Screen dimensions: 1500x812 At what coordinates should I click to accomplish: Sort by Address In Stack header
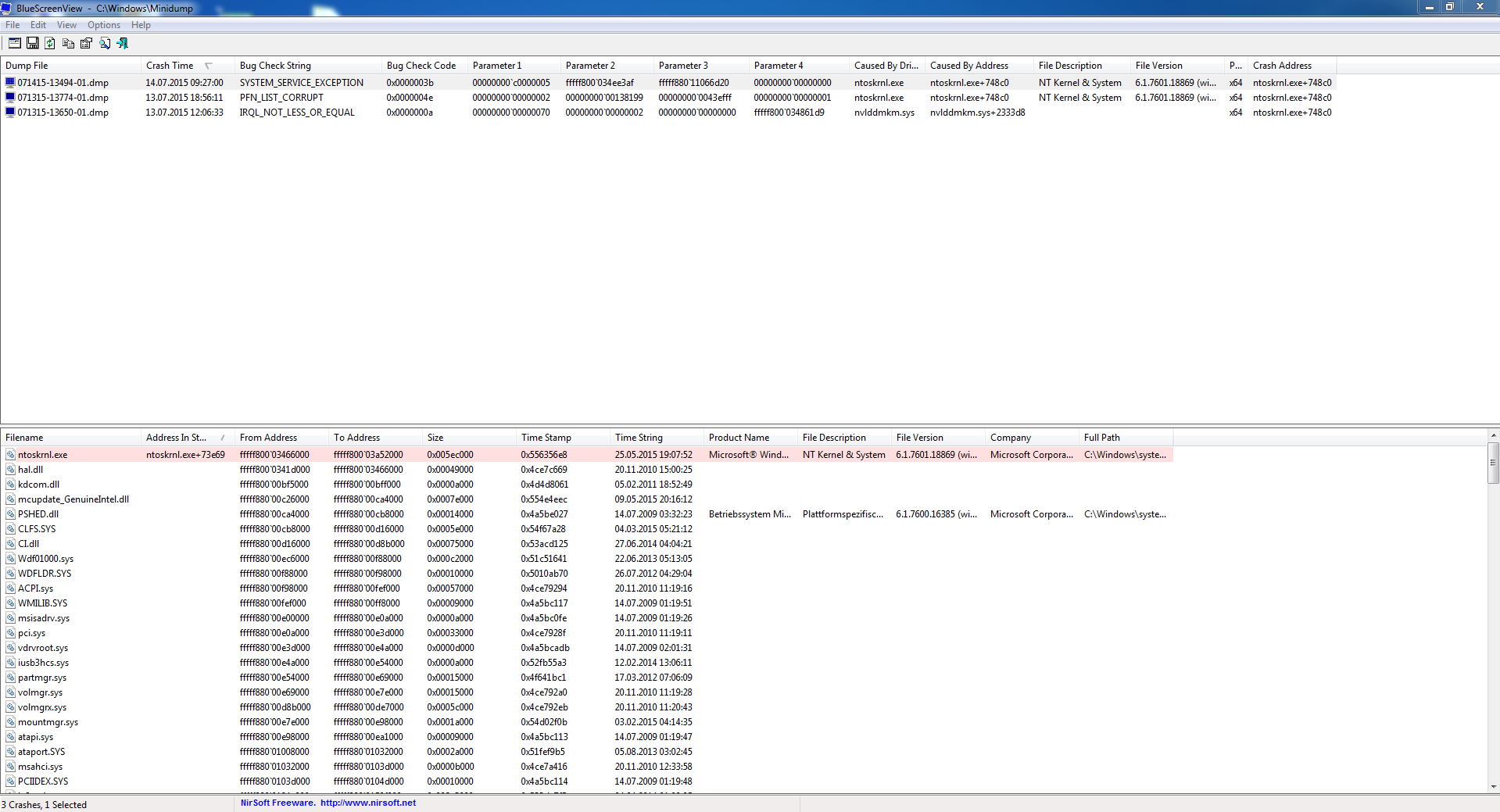pos(188,438)
